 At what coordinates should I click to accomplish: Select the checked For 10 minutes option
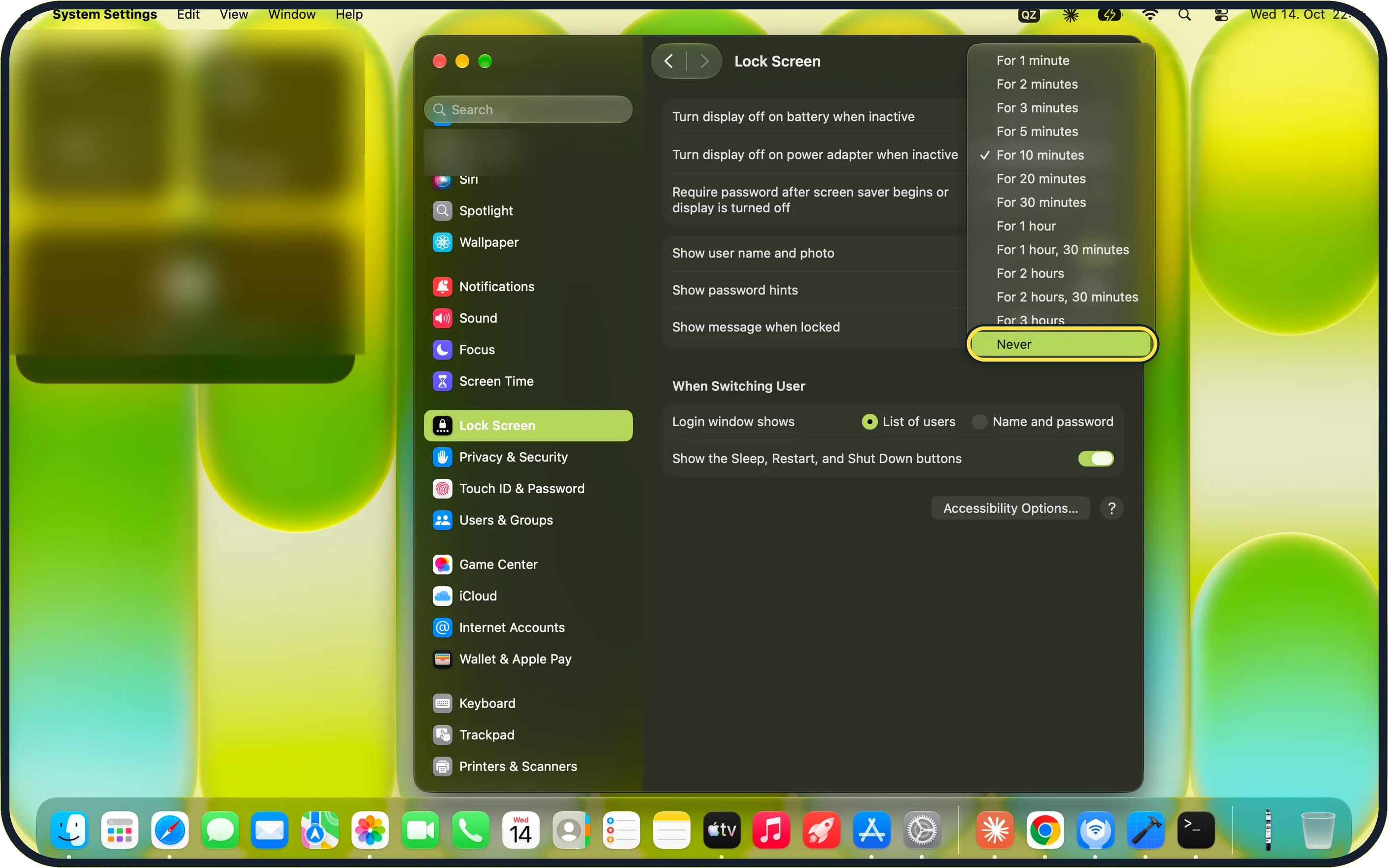click(x=1061, y=155)
